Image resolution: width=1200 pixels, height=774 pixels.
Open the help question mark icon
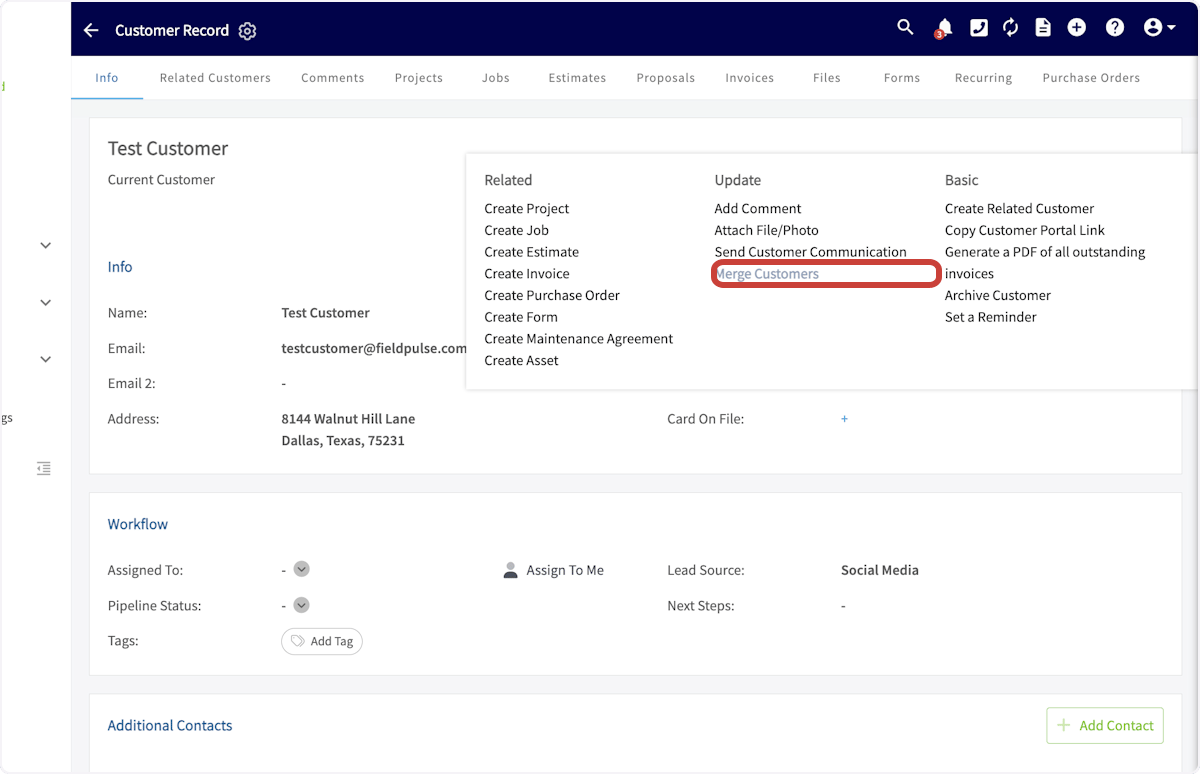click(x=1115, y=28)
